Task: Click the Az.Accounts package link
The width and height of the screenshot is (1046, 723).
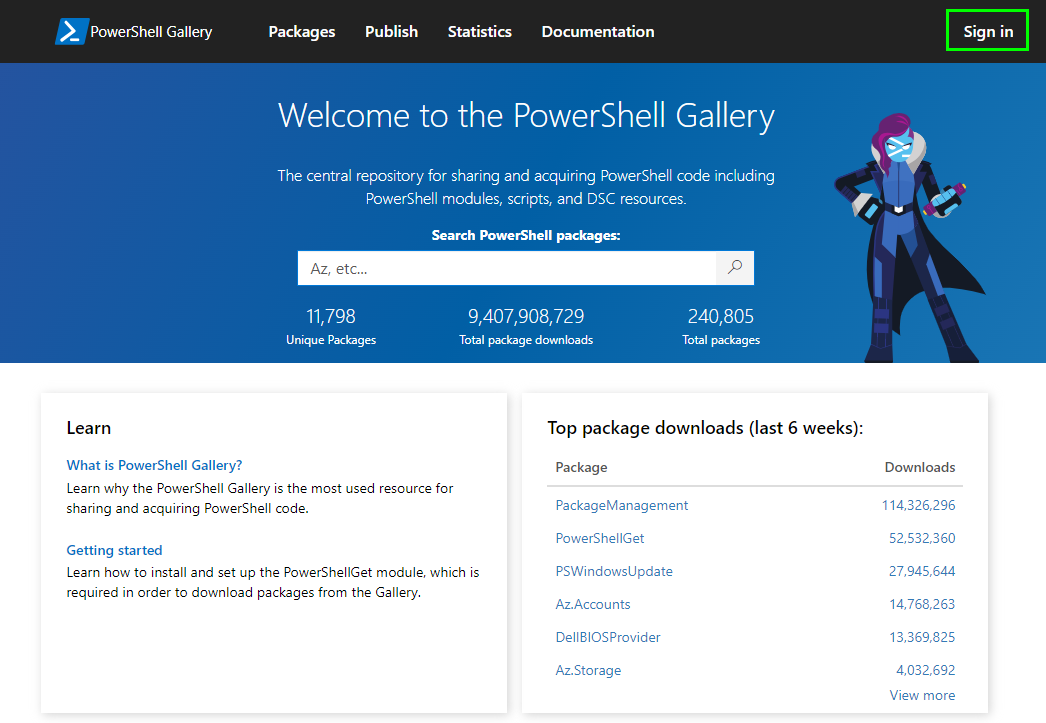Action: (x=592, y=604)
